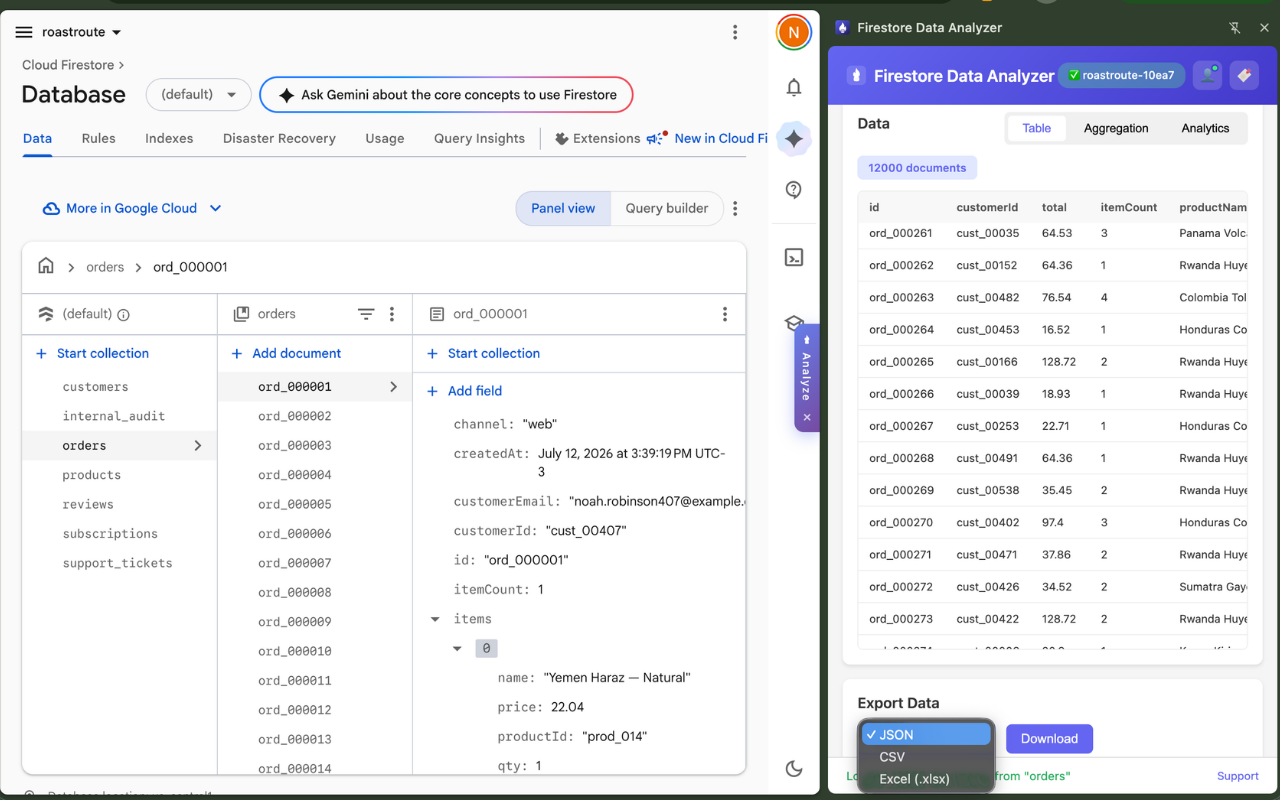Switch to the Rules tab

(99, 138)
